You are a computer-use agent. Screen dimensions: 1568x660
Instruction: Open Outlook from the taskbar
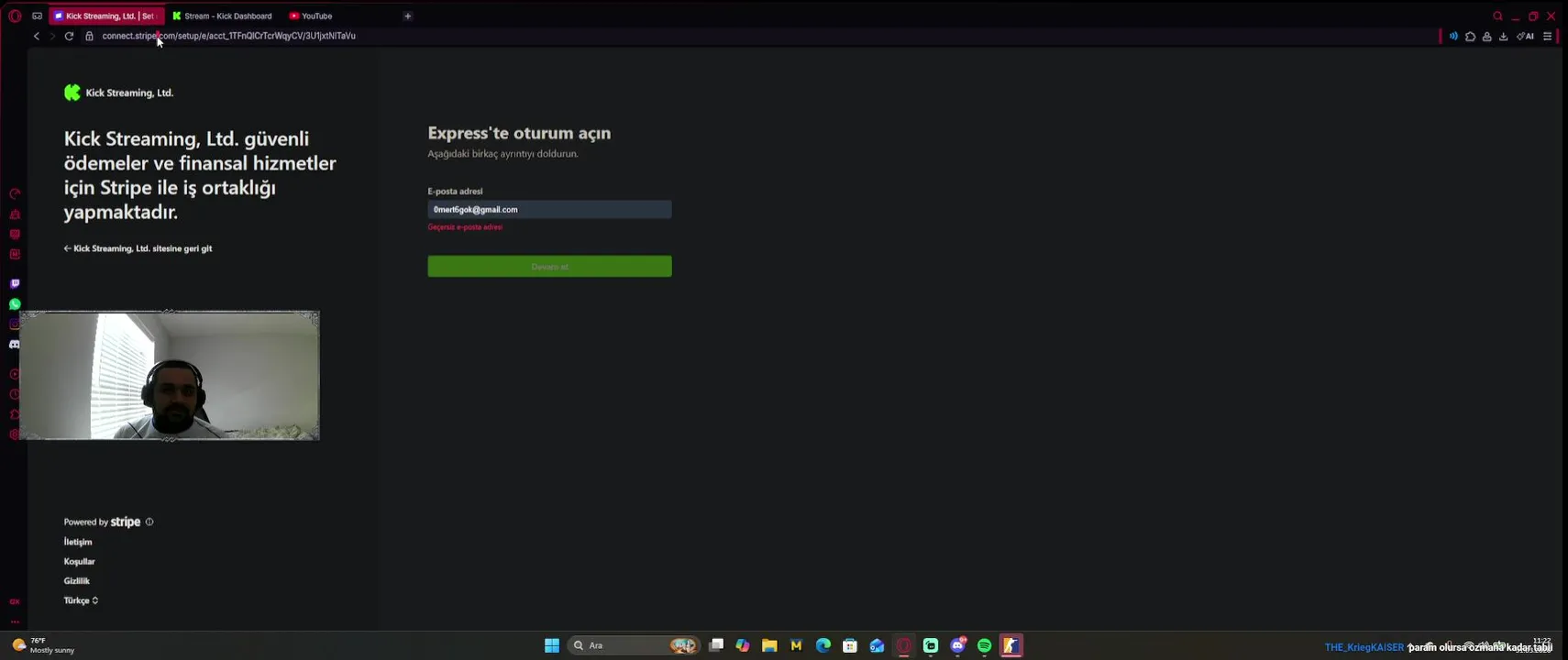tap(878, 645)
